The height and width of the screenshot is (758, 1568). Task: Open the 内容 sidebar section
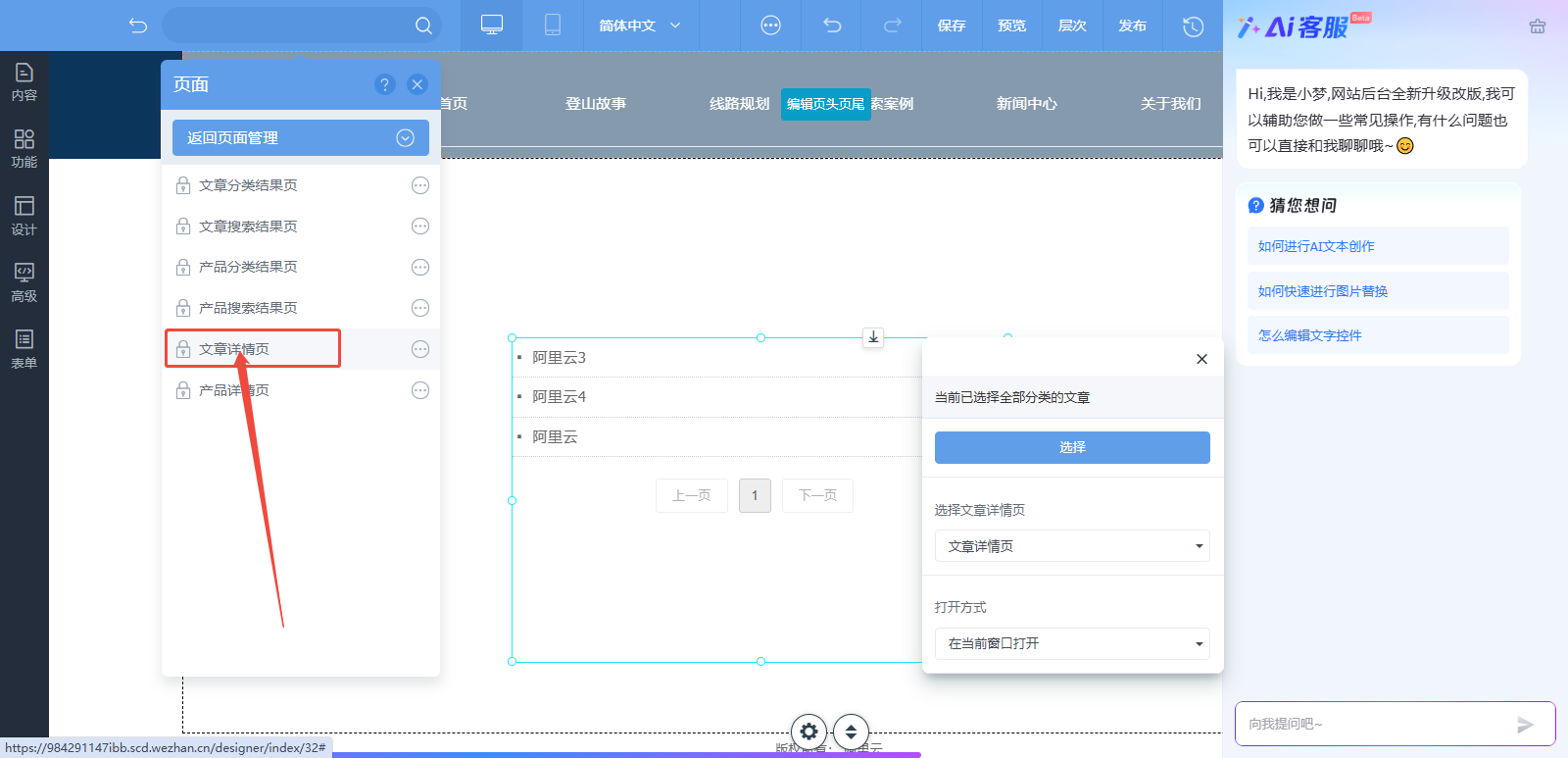pos(24,82)
